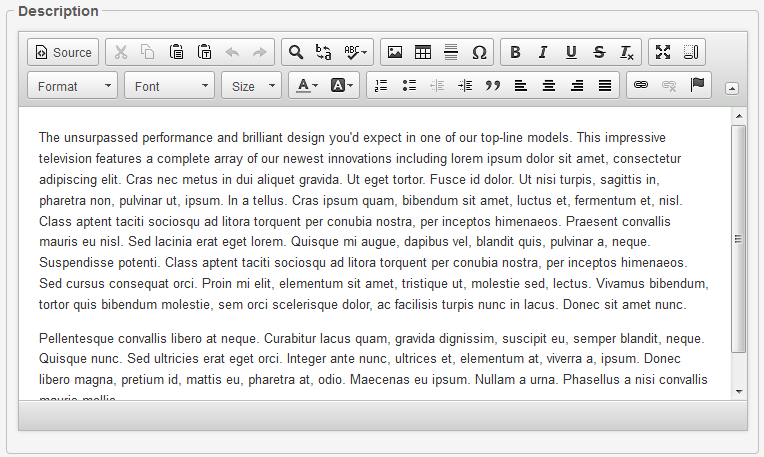Toggle italic text style

[543, 52]
